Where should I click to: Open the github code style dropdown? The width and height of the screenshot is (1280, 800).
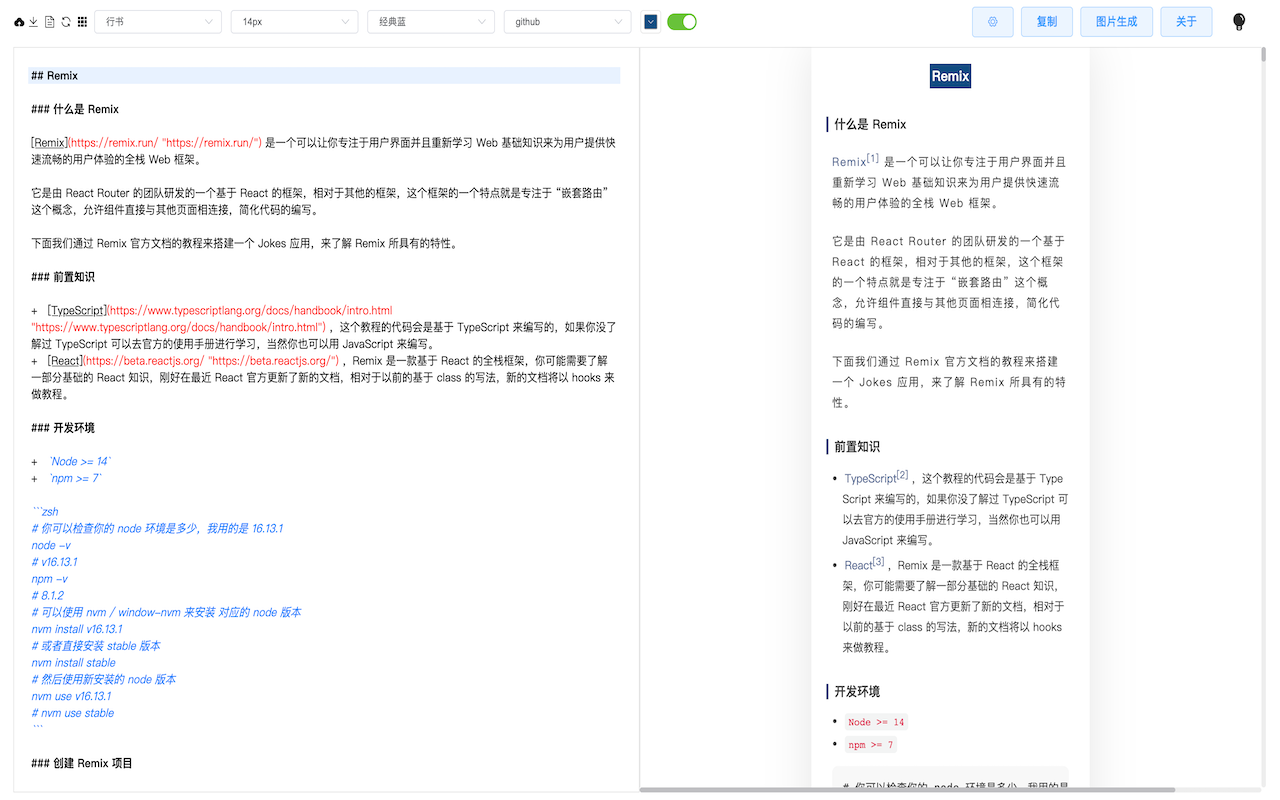567,21
